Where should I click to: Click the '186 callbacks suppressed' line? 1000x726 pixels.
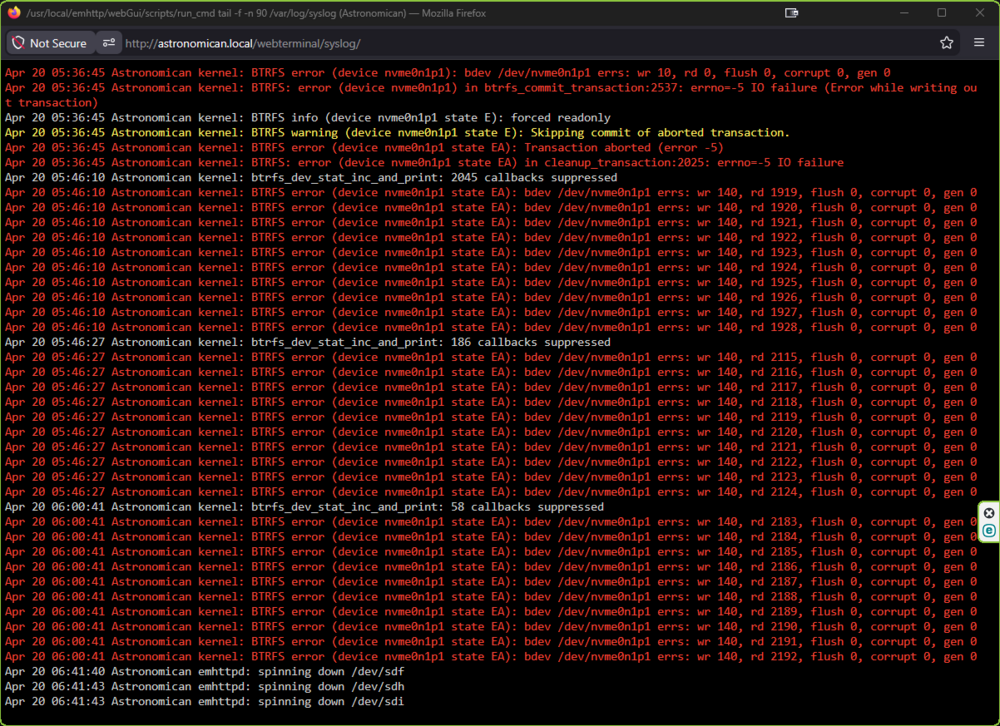(307, 343)
